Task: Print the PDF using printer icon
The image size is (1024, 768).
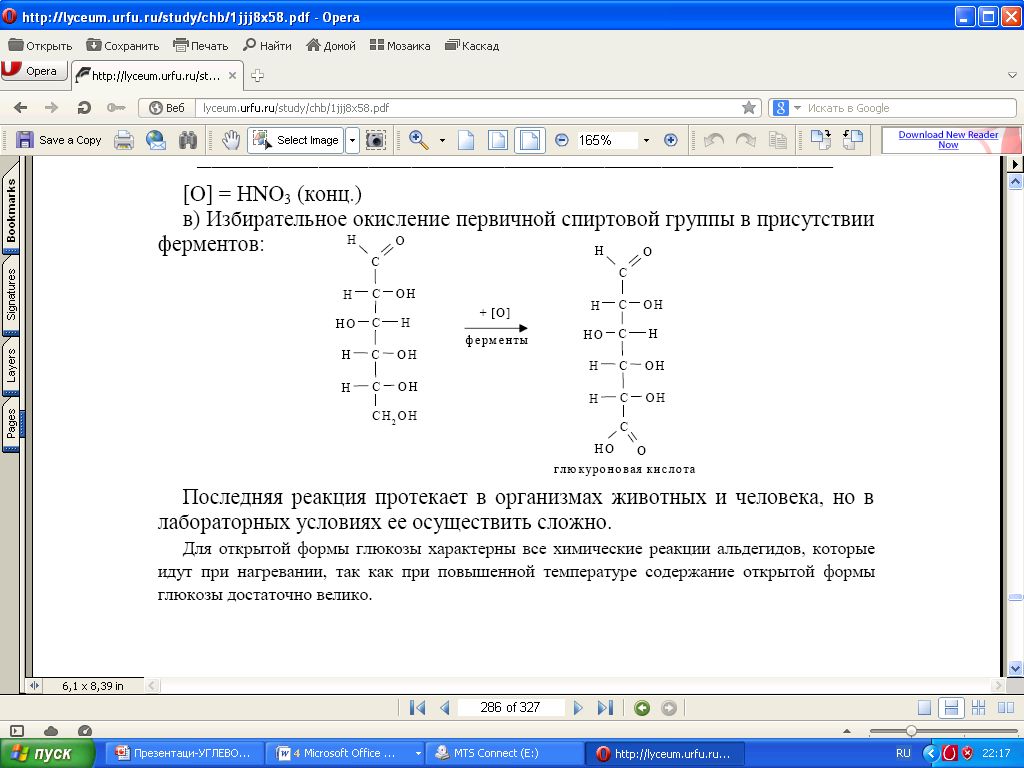Action: [124, 140]
